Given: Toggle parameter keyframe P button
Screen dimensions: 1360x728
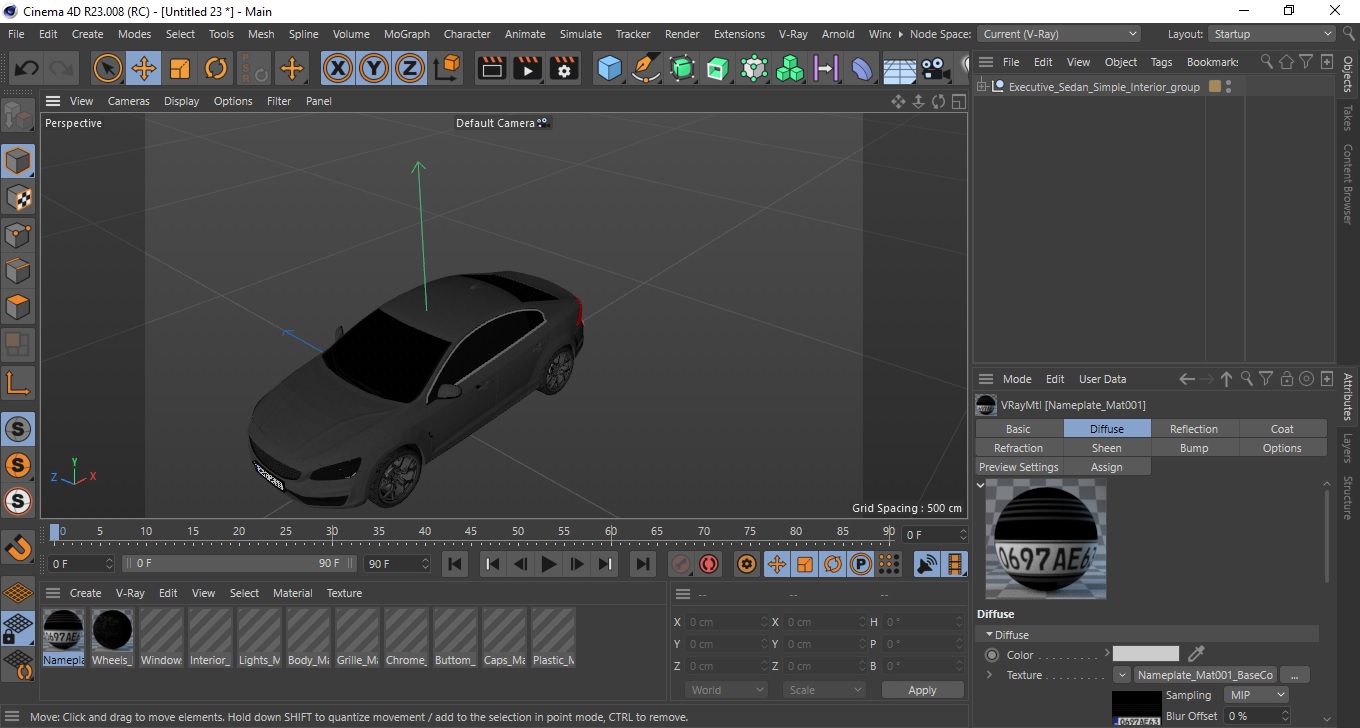Looking at the screenshot, I should tap(860, 564).
